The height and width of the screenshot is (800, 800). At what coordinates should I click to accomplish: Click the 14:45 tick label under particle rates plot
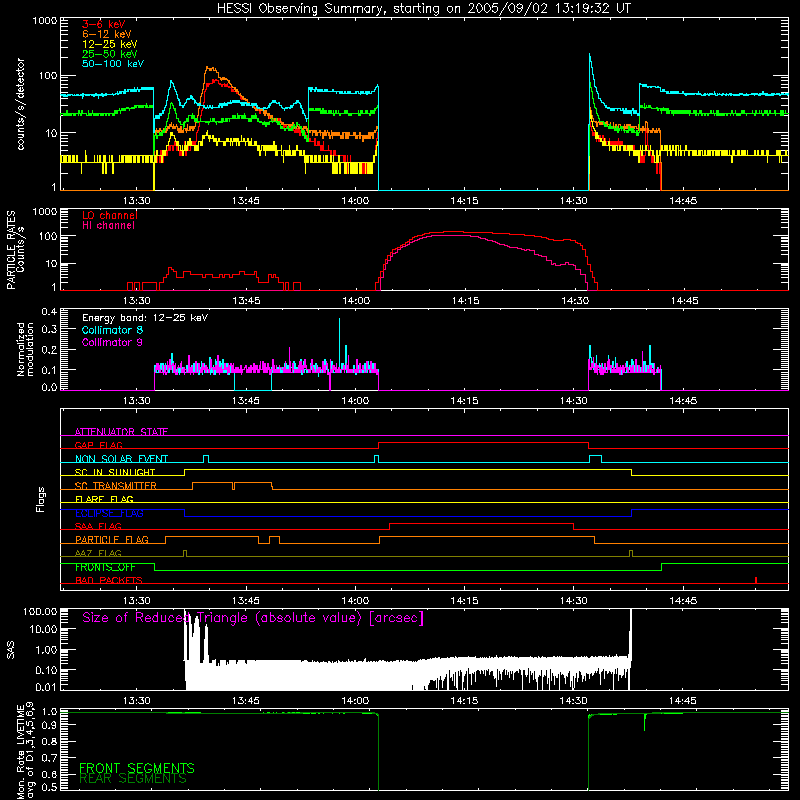click(684, 301)
